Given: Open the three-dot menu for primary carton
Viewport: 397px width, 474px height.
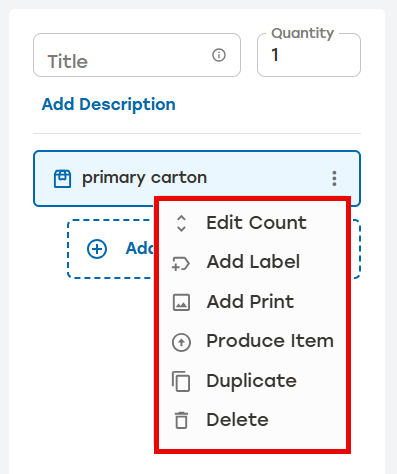Looking at the screenshot, I should click(x=334, y=178).
